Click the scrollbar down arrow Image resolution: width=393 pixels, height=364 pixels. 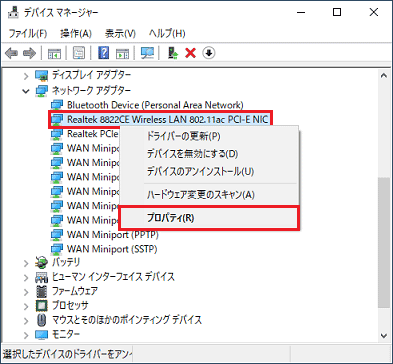(384, 335)
